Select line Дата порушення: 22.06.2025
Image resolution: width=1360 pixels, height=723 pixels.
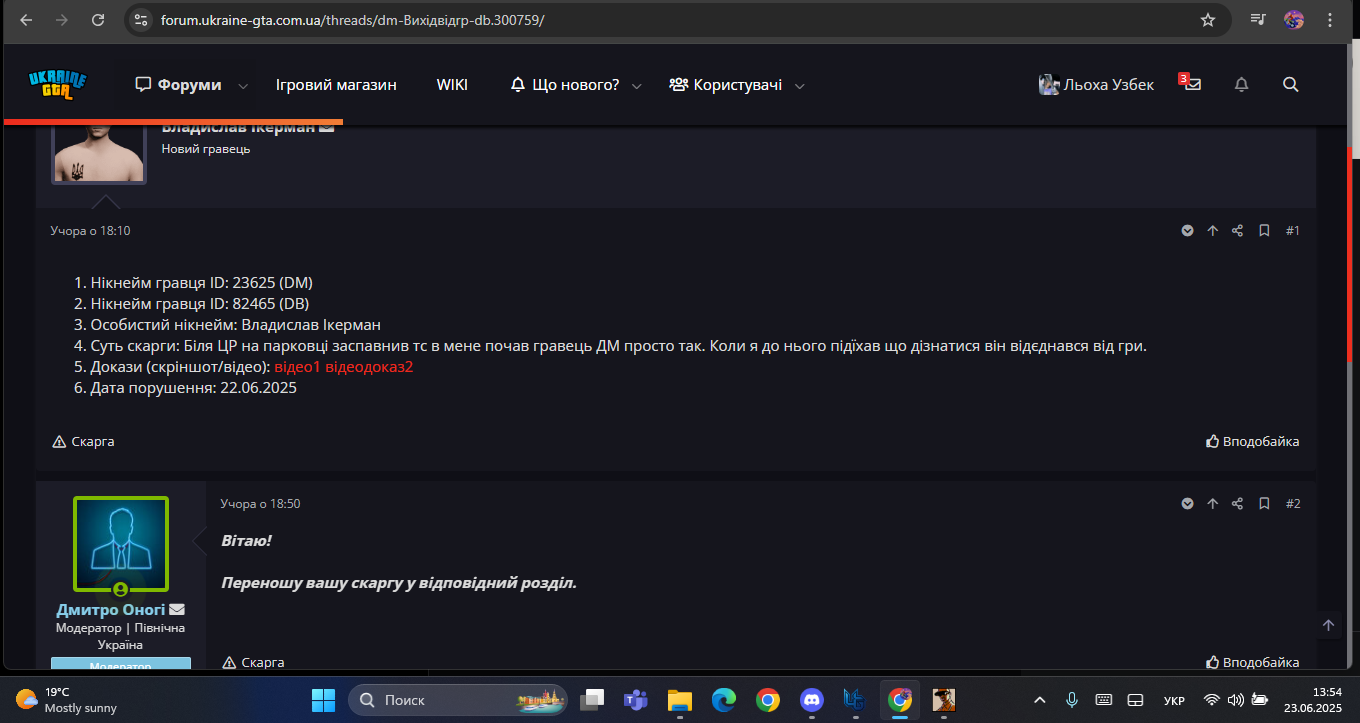(x=194, y=388)
